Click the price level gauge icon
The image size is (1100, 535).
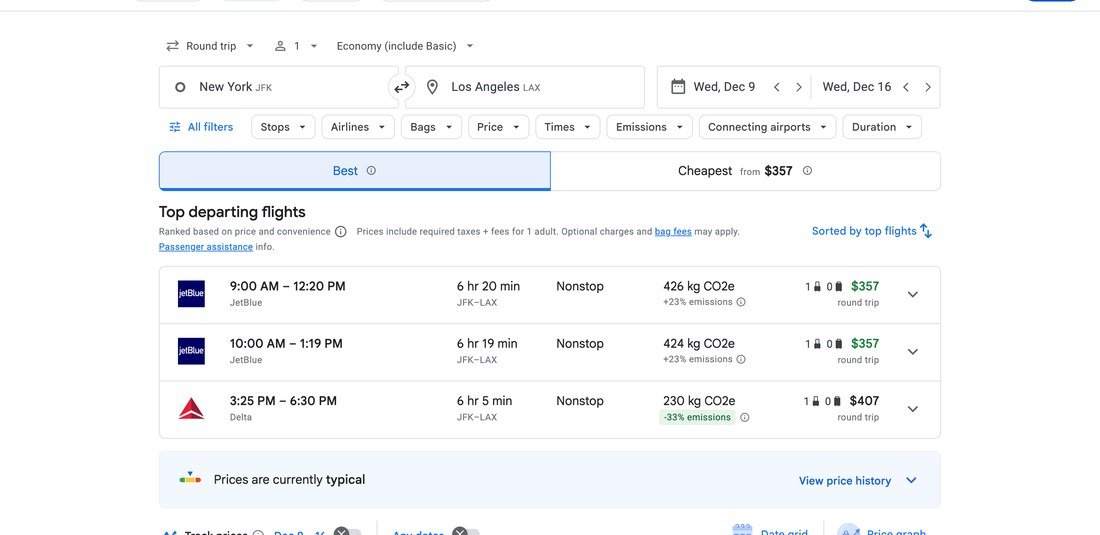click(x=190, y=479)
